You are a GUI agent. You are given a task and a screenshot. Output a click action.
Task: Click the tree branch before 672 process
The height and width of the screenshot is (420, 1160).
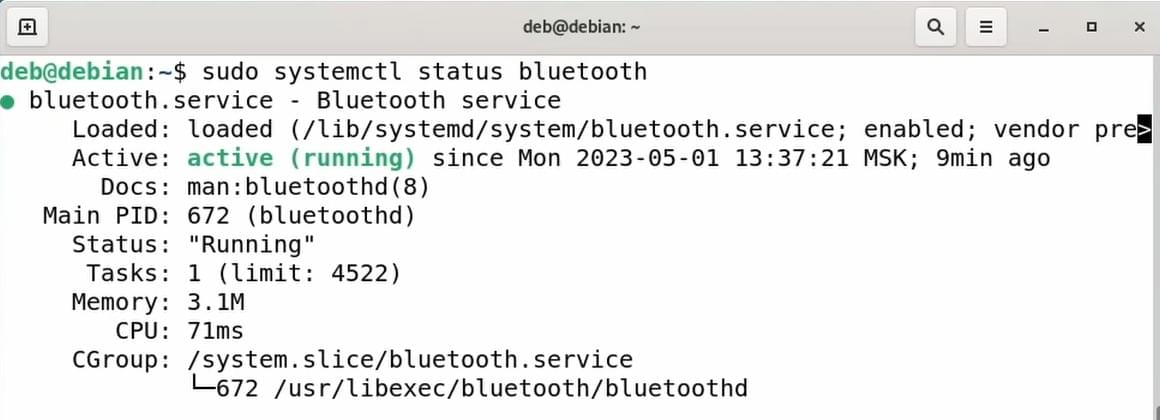(201, 386)
